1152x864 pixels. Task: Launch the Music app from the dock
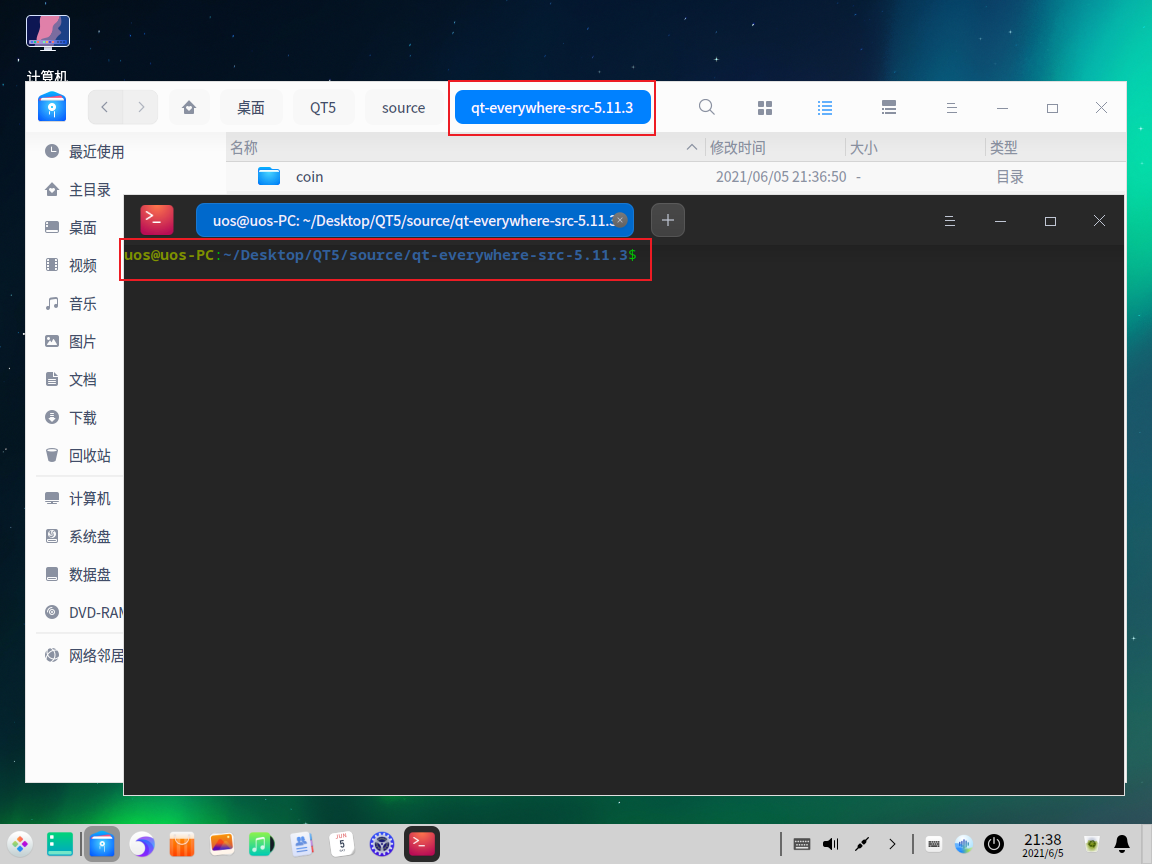tap(261, 844)
